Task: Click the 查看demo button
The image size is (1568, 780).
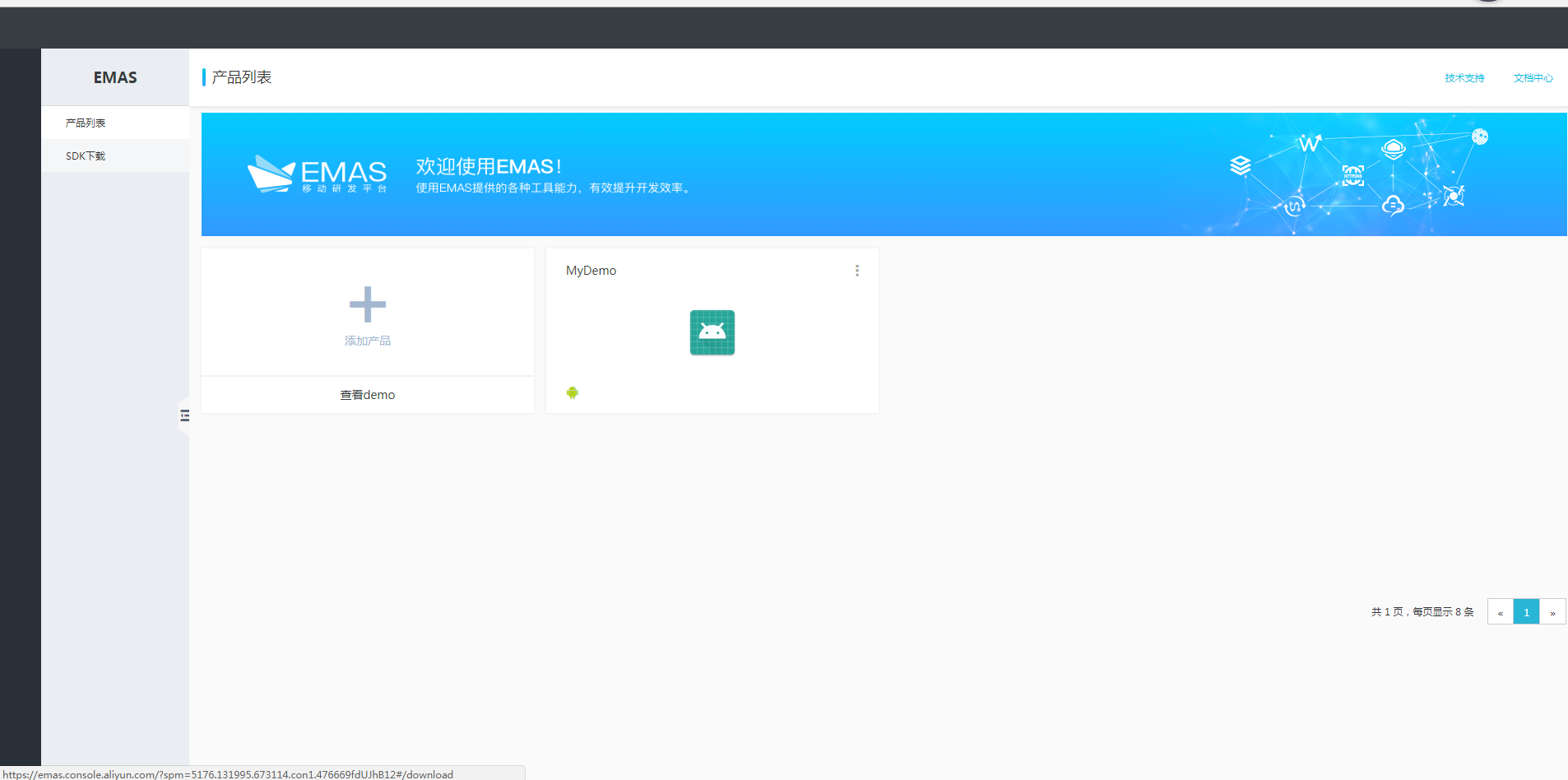Action: click(x=367, y=395)
